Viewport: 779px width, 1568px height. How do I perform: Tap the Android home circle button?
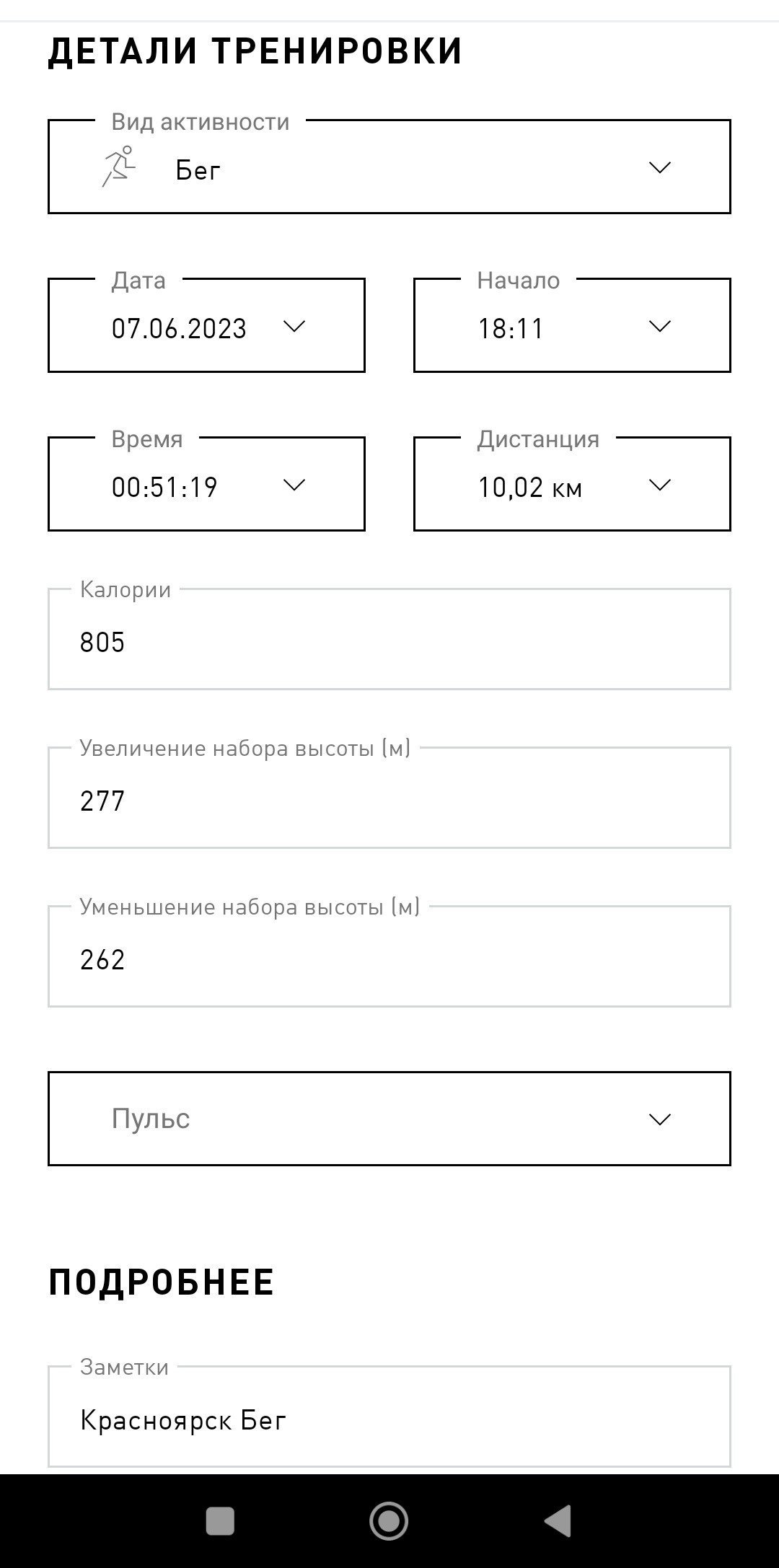pyautogui.click(x=389, y=1520)
